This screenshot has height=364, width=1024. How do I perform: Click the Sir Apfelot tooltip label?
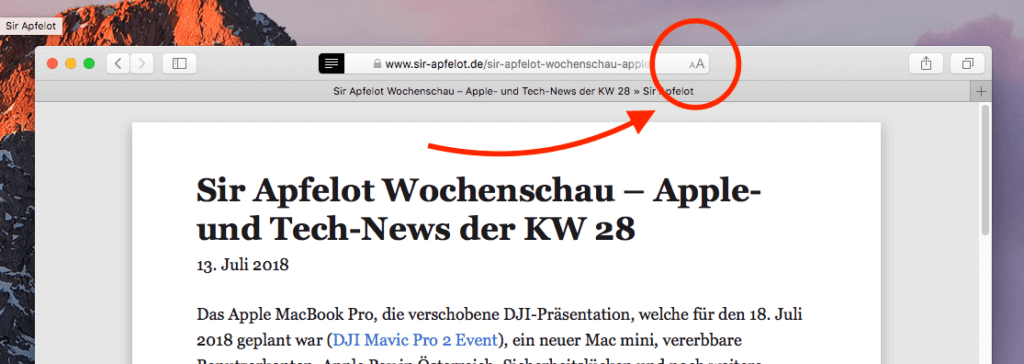(x=31, y=27)
